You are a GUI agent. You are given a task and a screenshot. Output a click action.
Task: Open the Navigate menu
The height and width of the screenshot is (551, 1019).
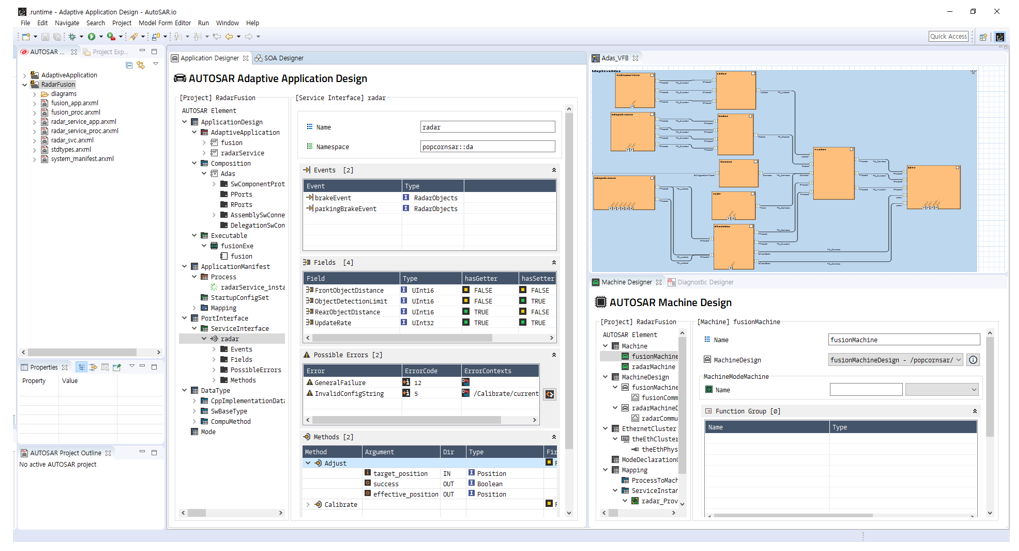(67, 23)
